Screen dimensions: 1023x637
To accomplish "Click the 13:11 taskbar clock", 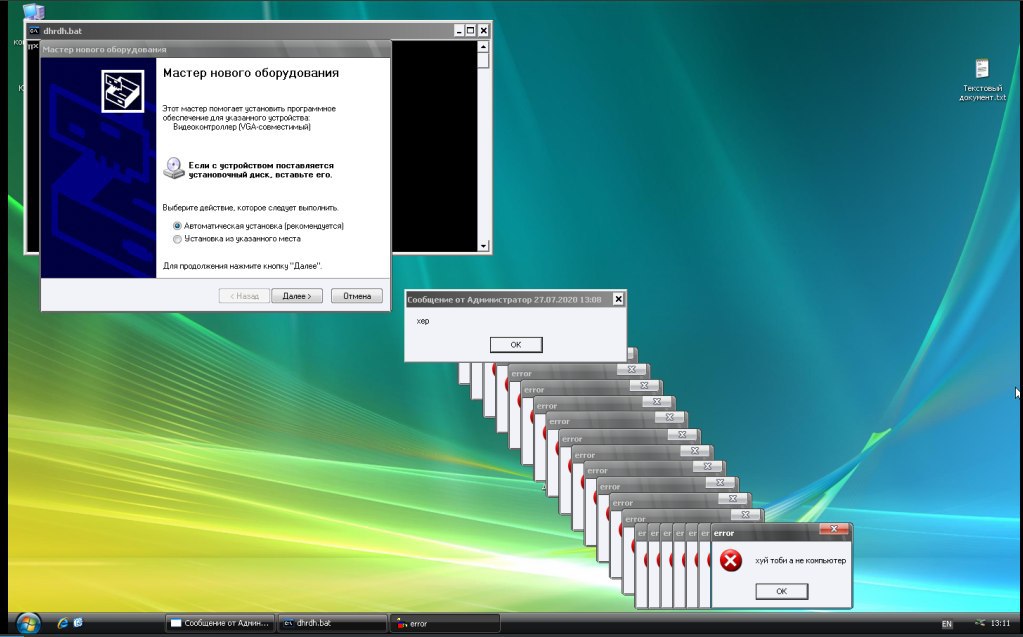I will tap(1000, 623).
